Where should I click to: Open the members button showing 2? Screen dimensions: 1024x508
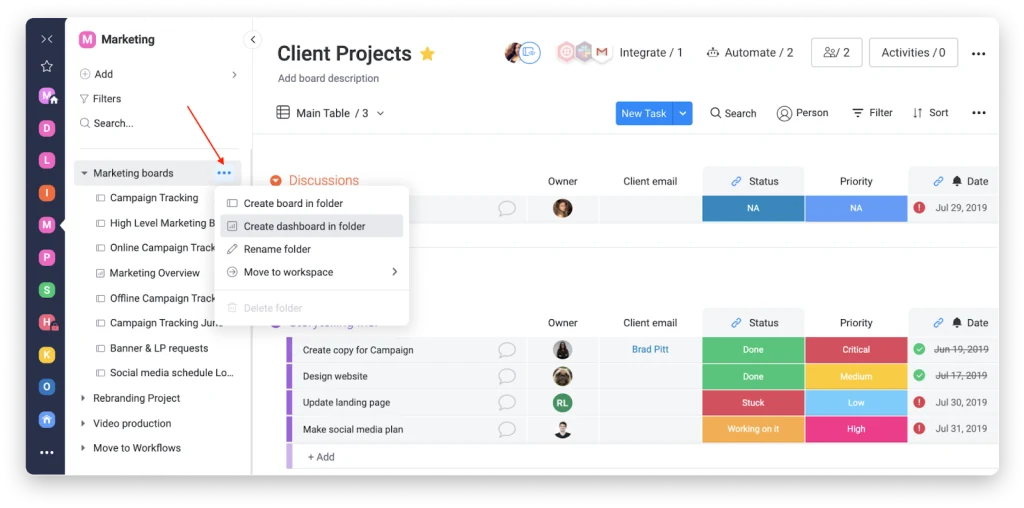[x=837, y=53]
